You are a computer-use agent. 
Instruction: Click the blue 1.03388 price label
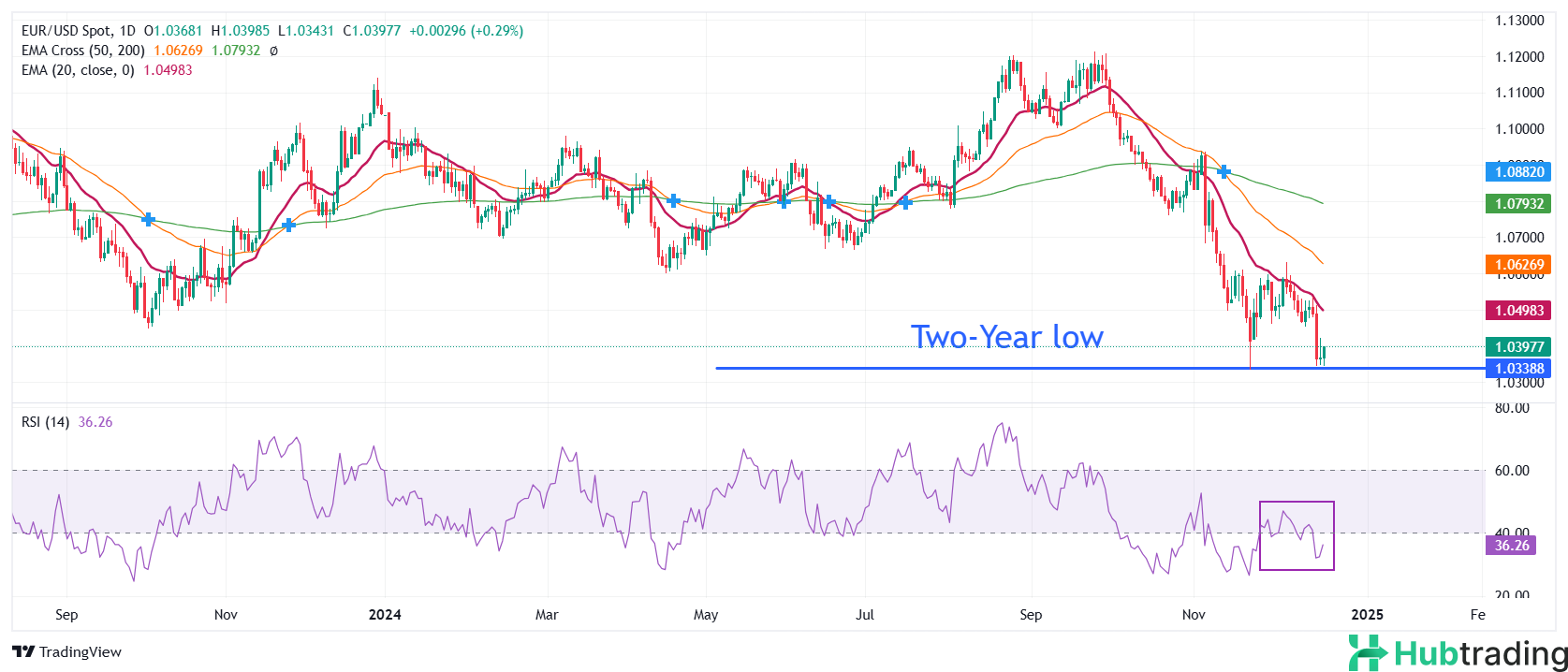1517,369
